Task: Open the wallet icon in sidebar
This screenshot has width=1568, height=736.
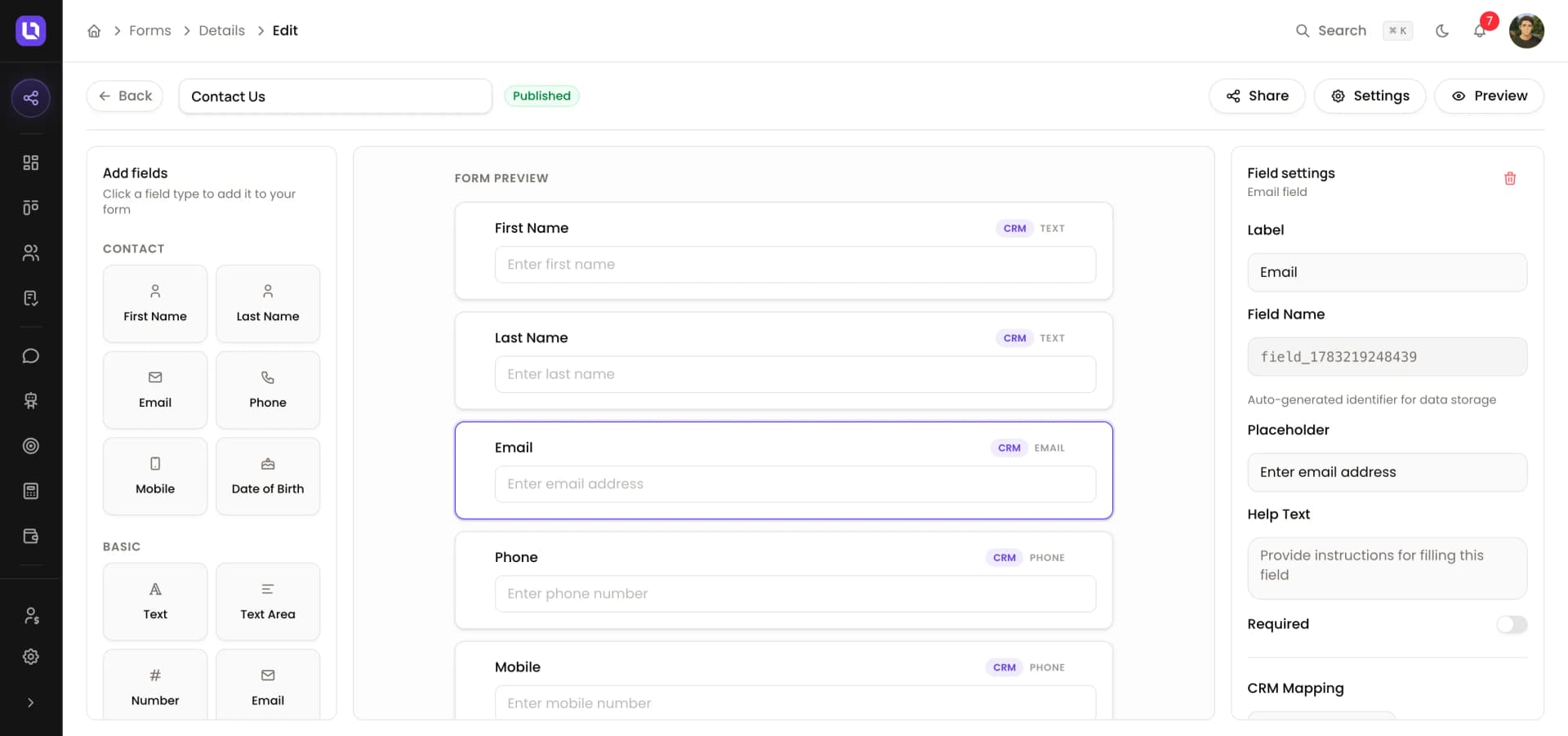Action: 31,536
